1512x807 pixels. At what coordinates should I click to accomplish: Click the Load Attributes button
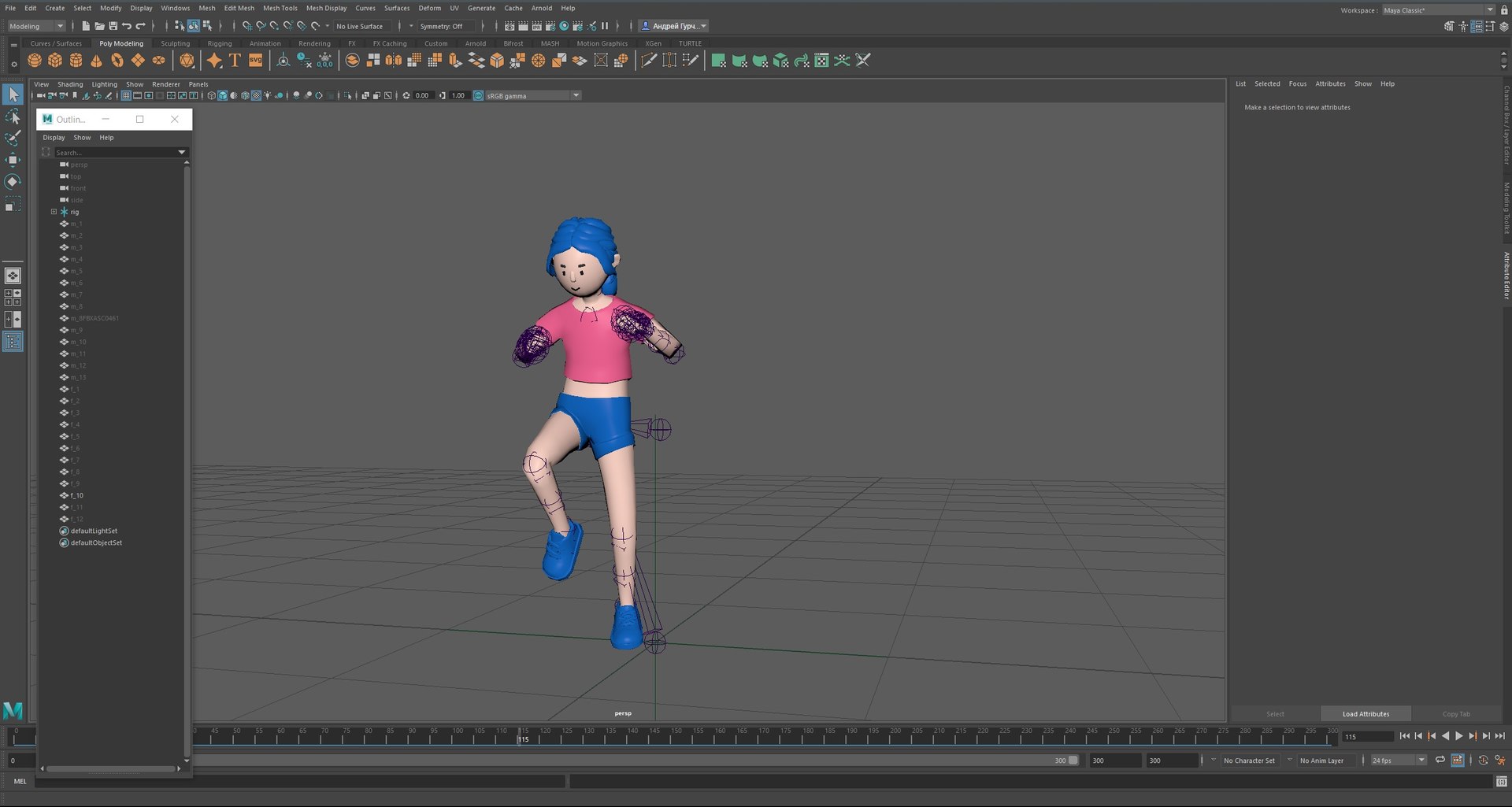tap(1366, 714)
